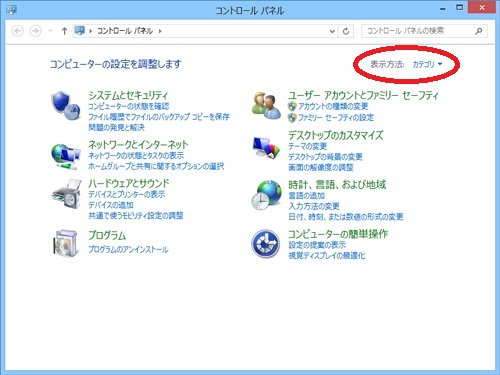Open the Network and Internet globe icon
The height and width of the screenshot is (375, 500).
66,156
